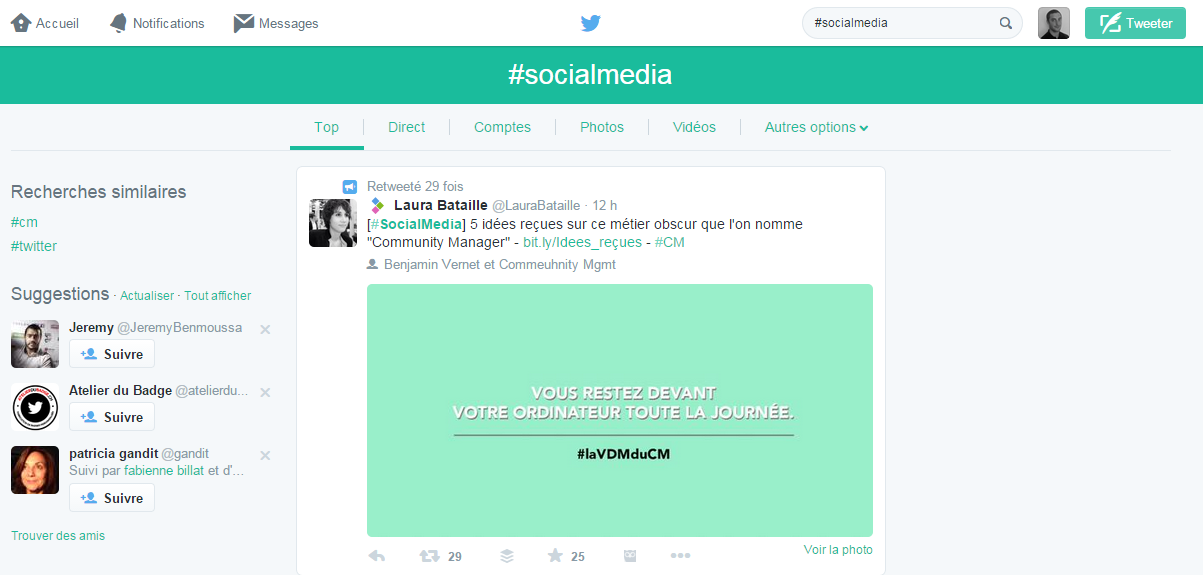Switch to the Top tab
The width and height of the screenshot is (1203, 575).
(x=326, y=127)
